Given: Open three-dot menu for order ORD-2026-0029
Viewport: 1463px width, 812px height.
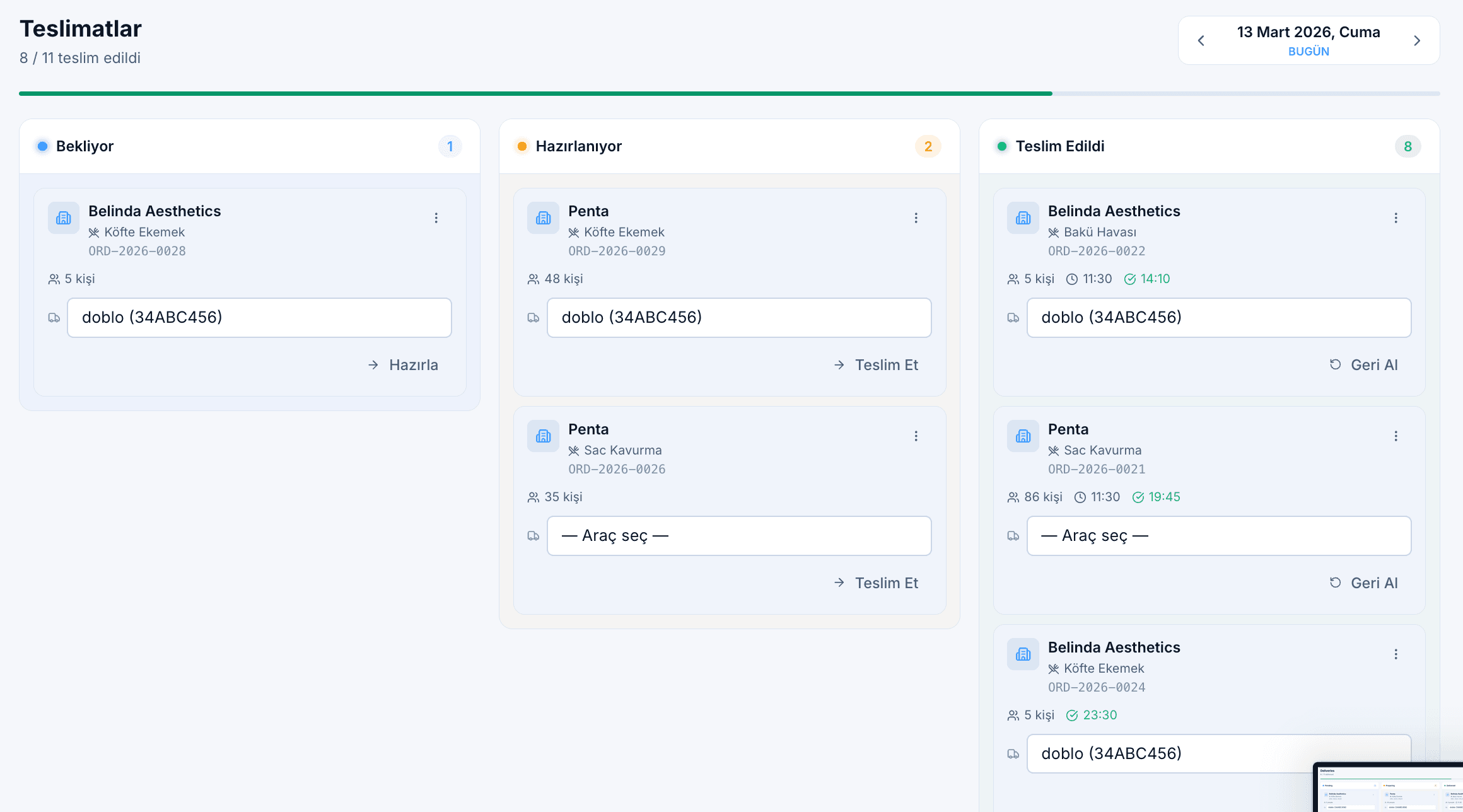Looking at the screenshot, I should tap(916, 218).
